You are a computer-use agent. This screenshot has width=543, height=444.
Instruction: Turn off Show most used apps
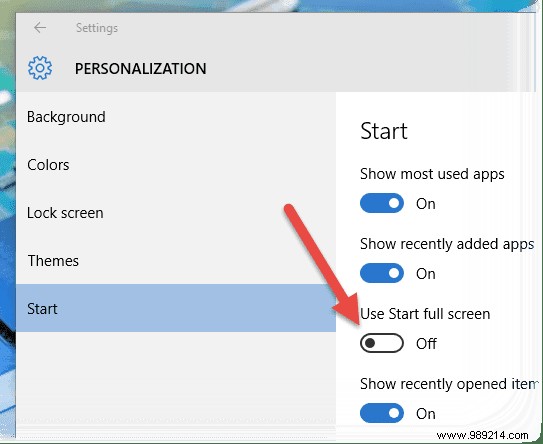(x=382, y=203)
